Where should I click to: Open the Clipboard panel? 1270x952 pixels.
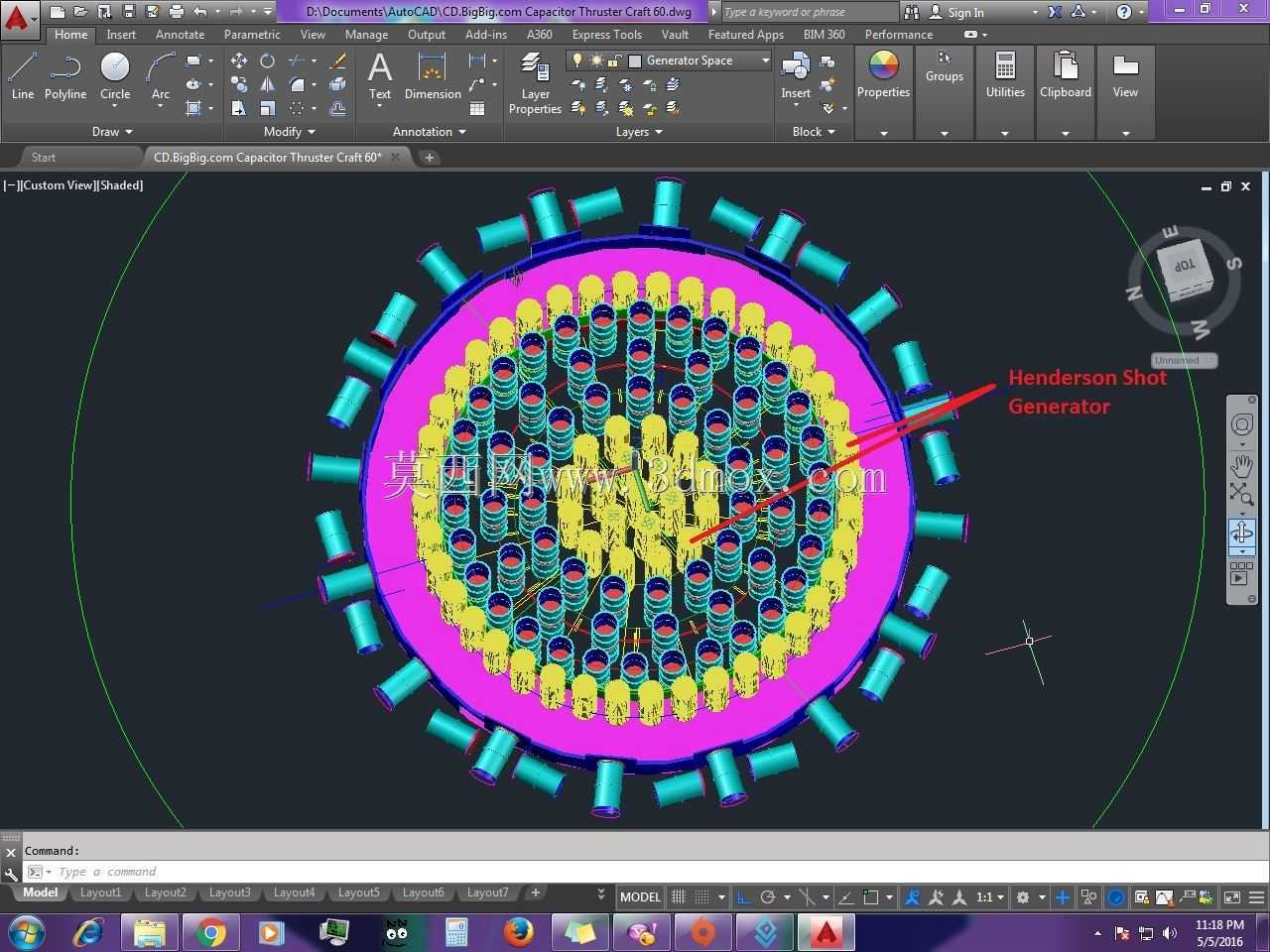(x=1066, y=75)
